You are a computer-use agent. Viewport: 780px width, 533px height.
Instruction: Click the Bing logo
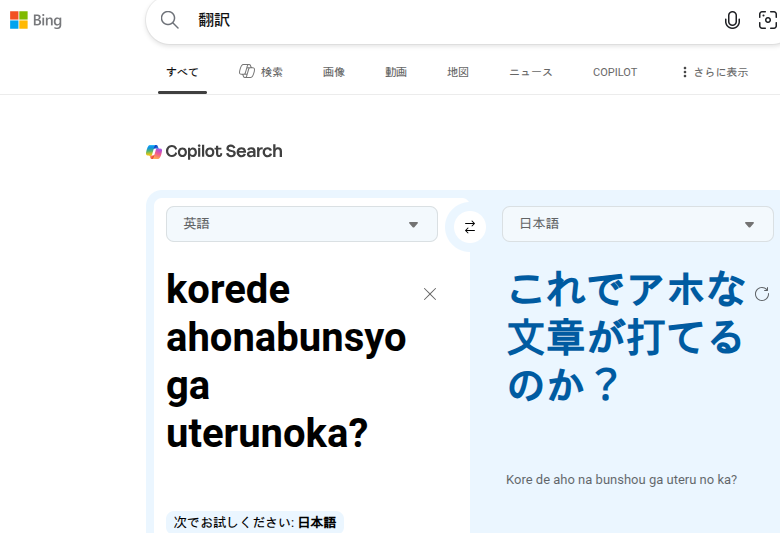36,20
